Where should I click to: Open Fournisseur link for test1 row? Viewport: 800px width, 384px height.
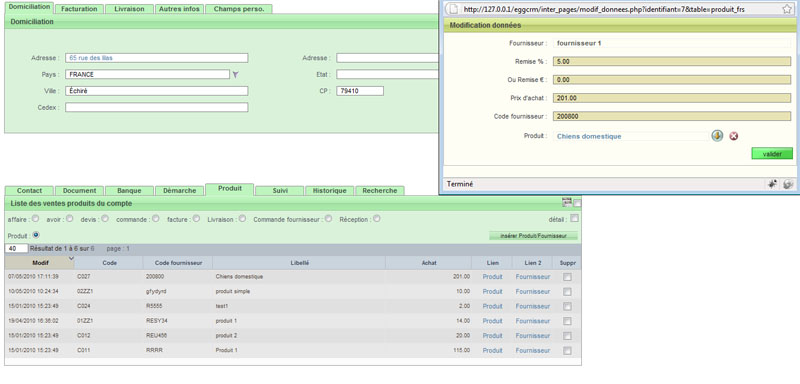coord(533,306)
